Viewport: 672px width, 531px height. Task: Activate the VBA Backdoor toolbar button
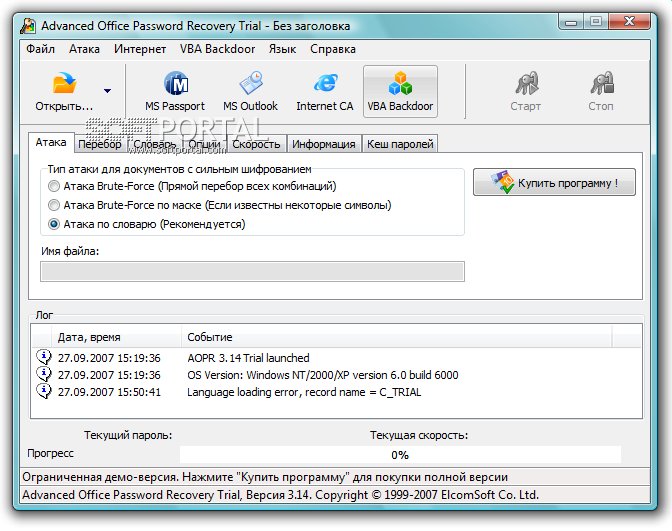[x=400, y=91]
